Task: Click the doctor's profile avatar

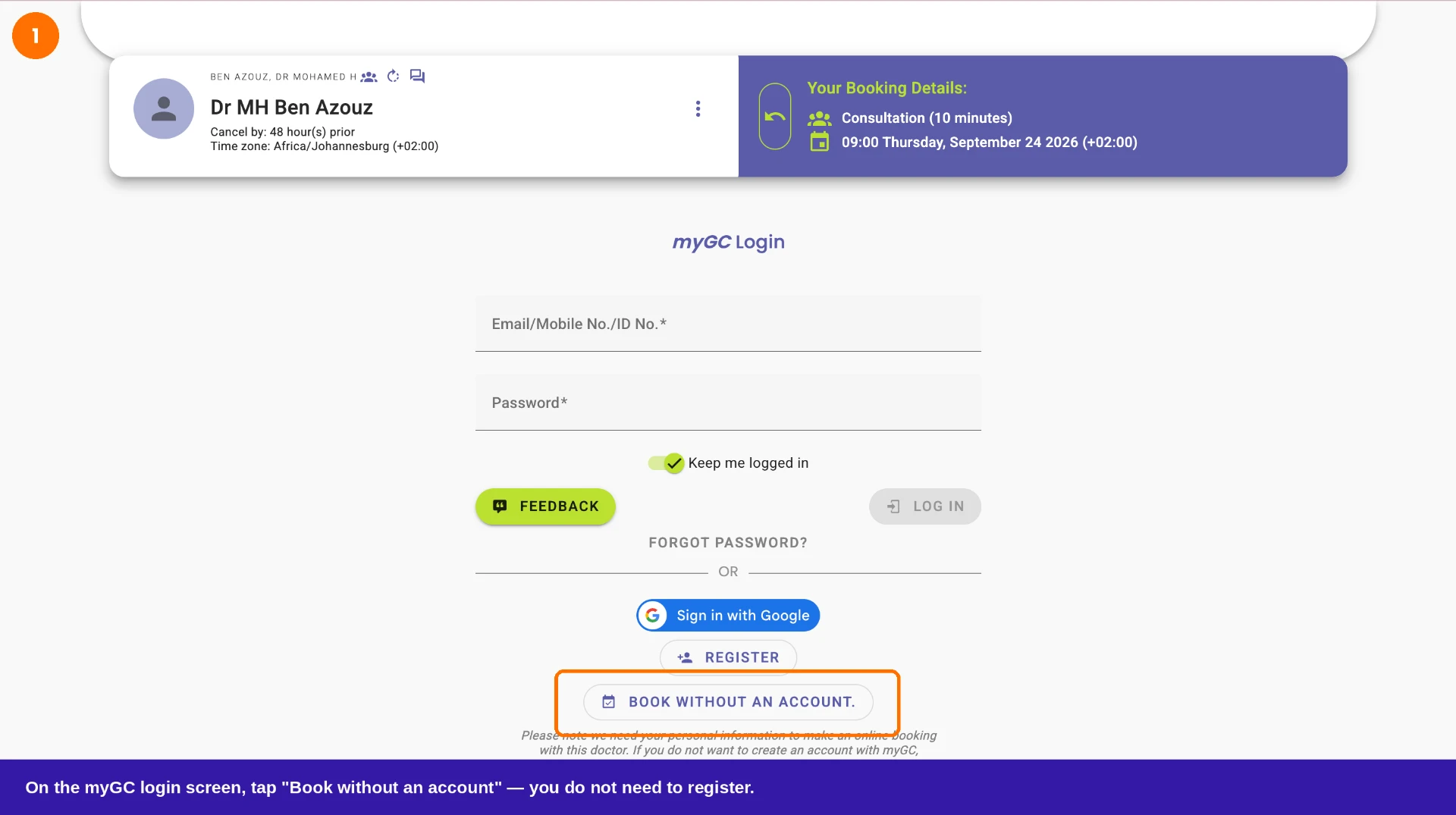Action: (164, 108)
